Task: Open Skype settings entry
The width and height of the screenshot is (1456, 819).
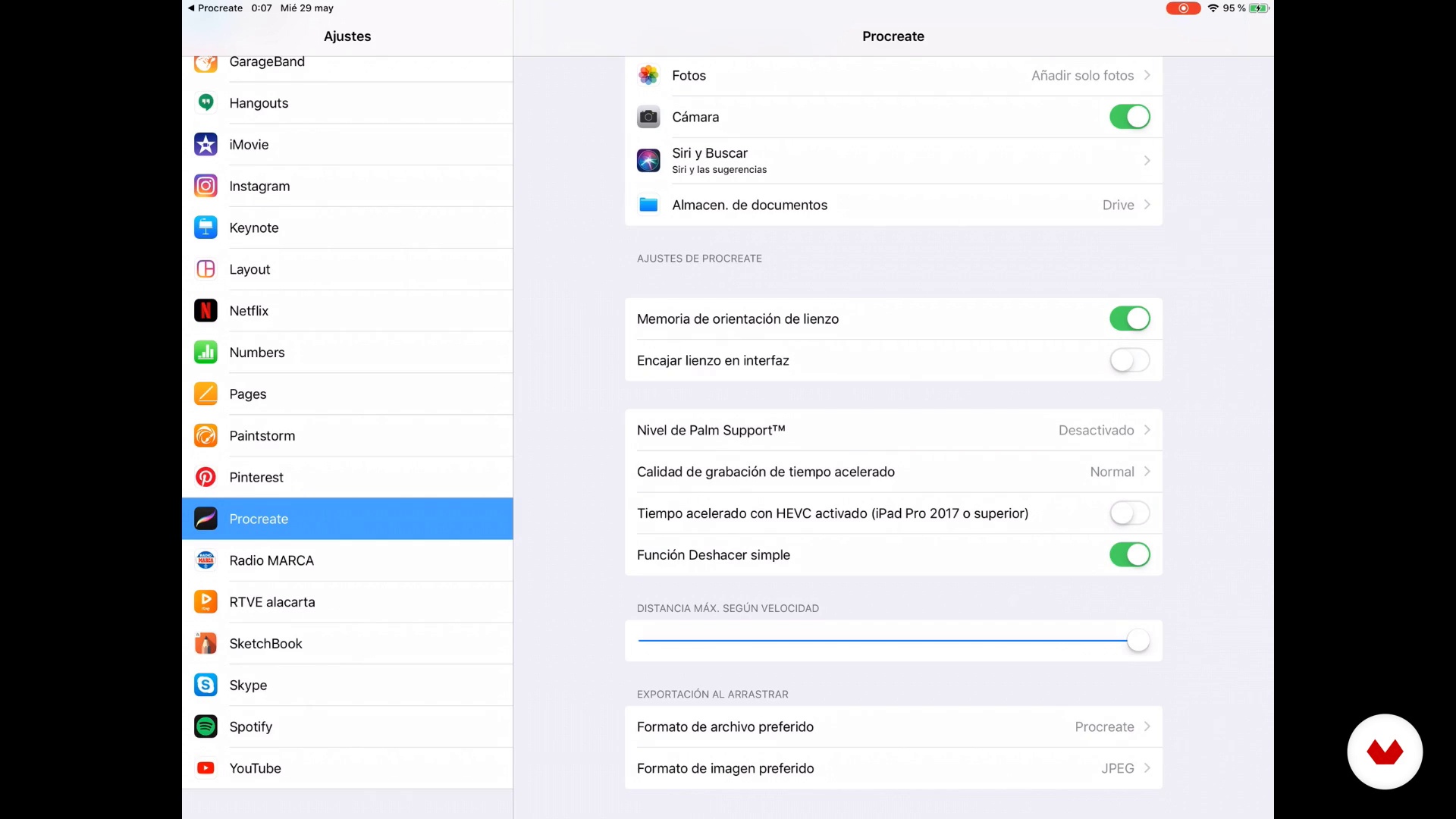Action: (x=347, y=685)
